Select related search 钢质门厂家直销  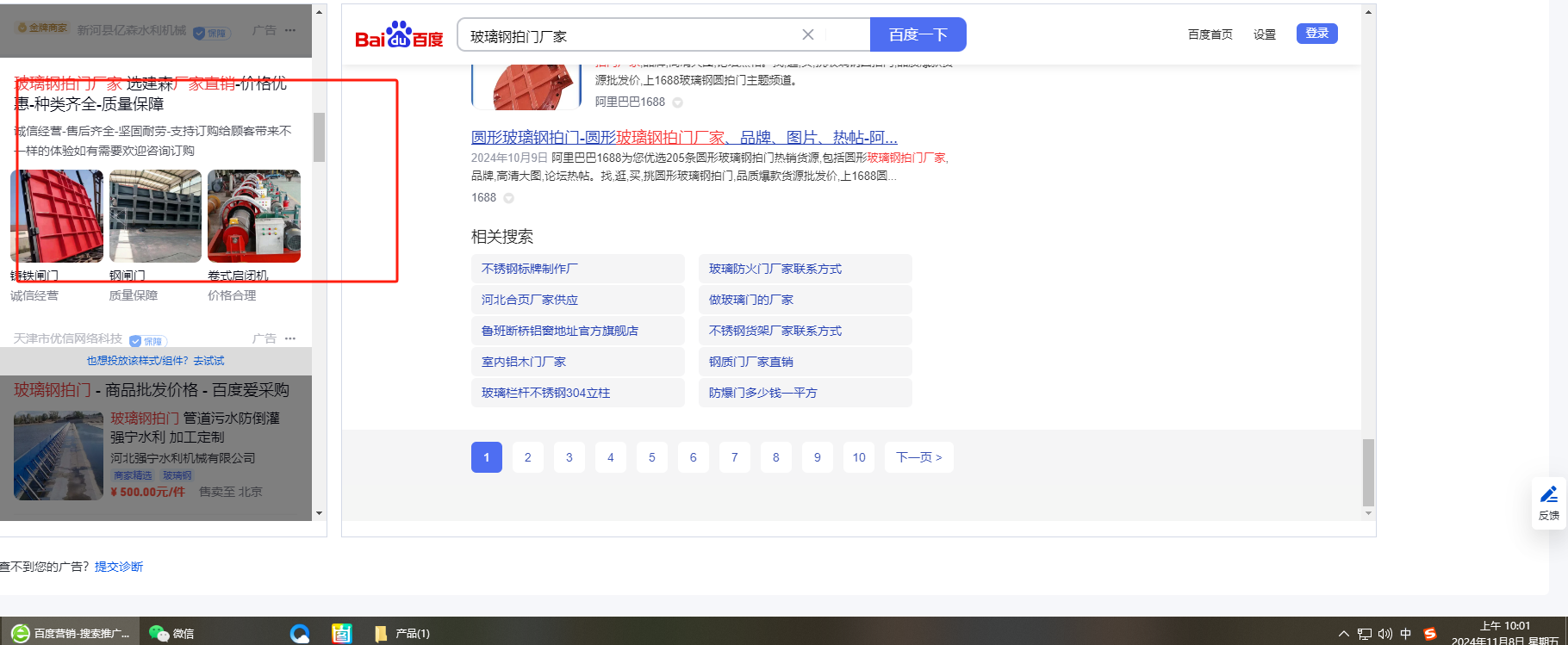[806, 362]
